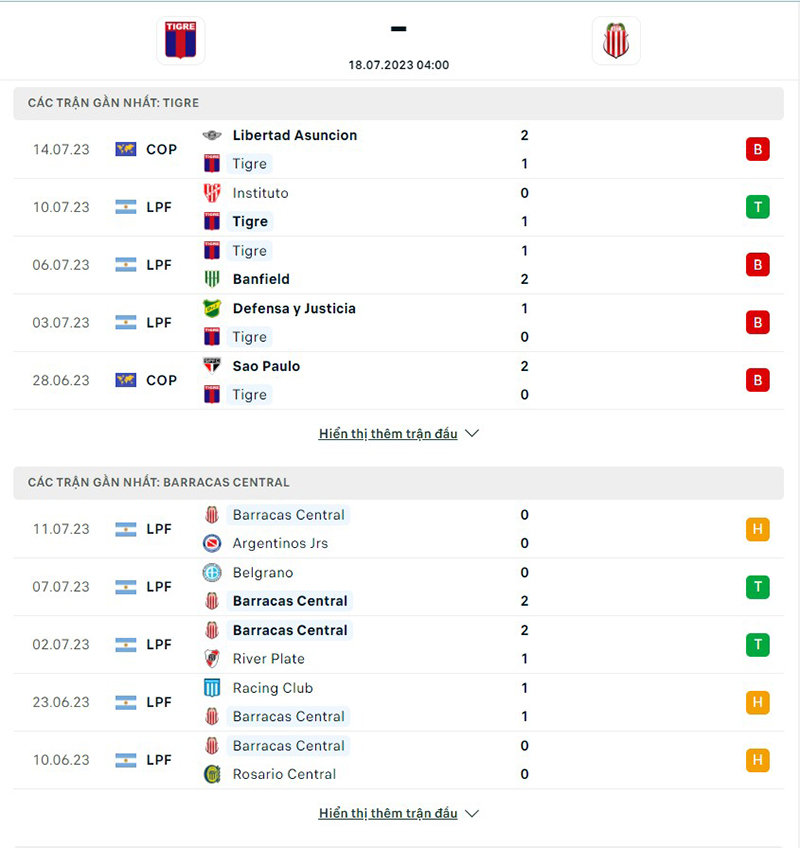Click the Barracas Central crest in header
Image resolution: width=800 pixels, height=848 pixels.
point(616,41)
